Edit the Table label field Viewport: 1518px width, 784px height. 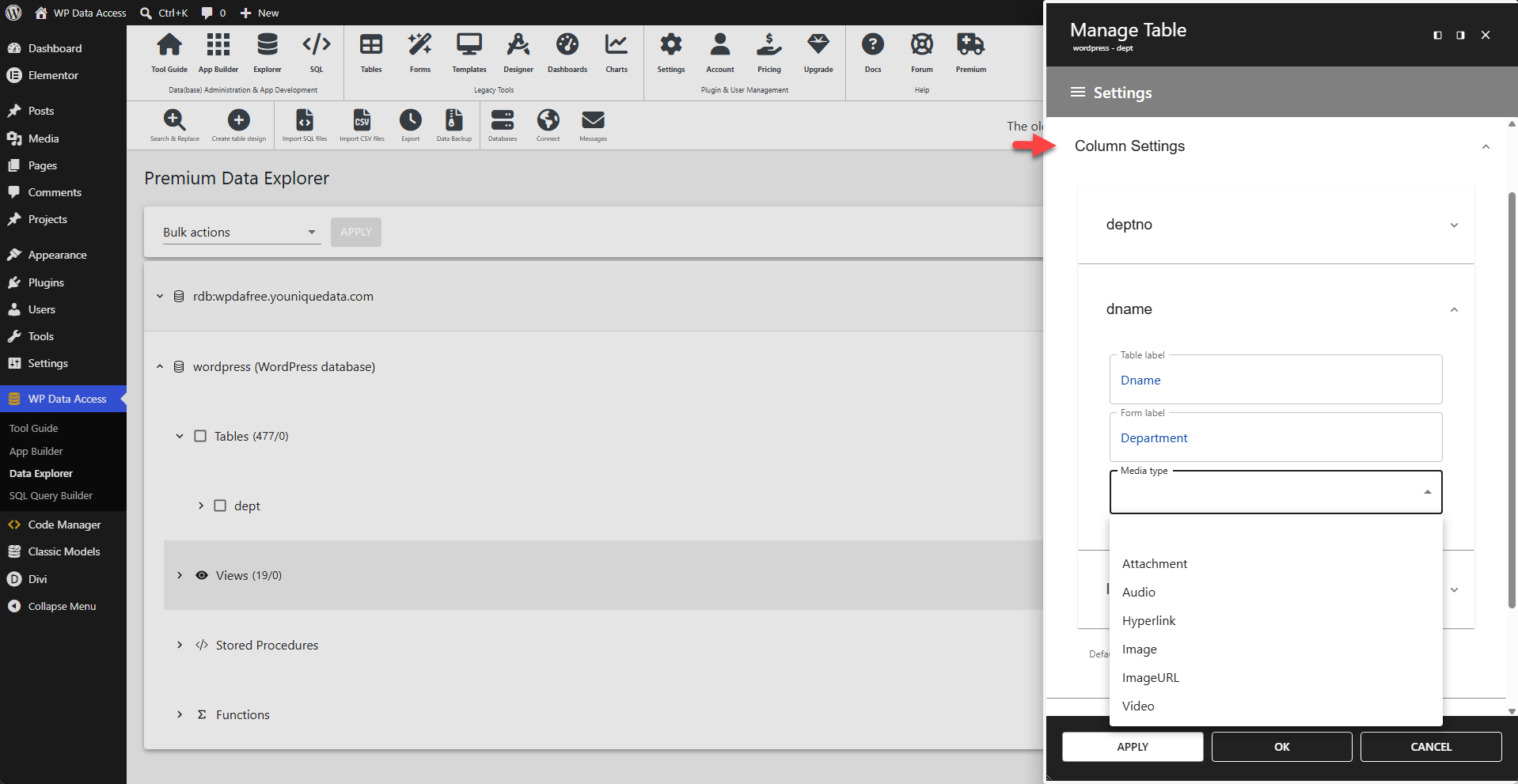click(x=1276, y=380)
